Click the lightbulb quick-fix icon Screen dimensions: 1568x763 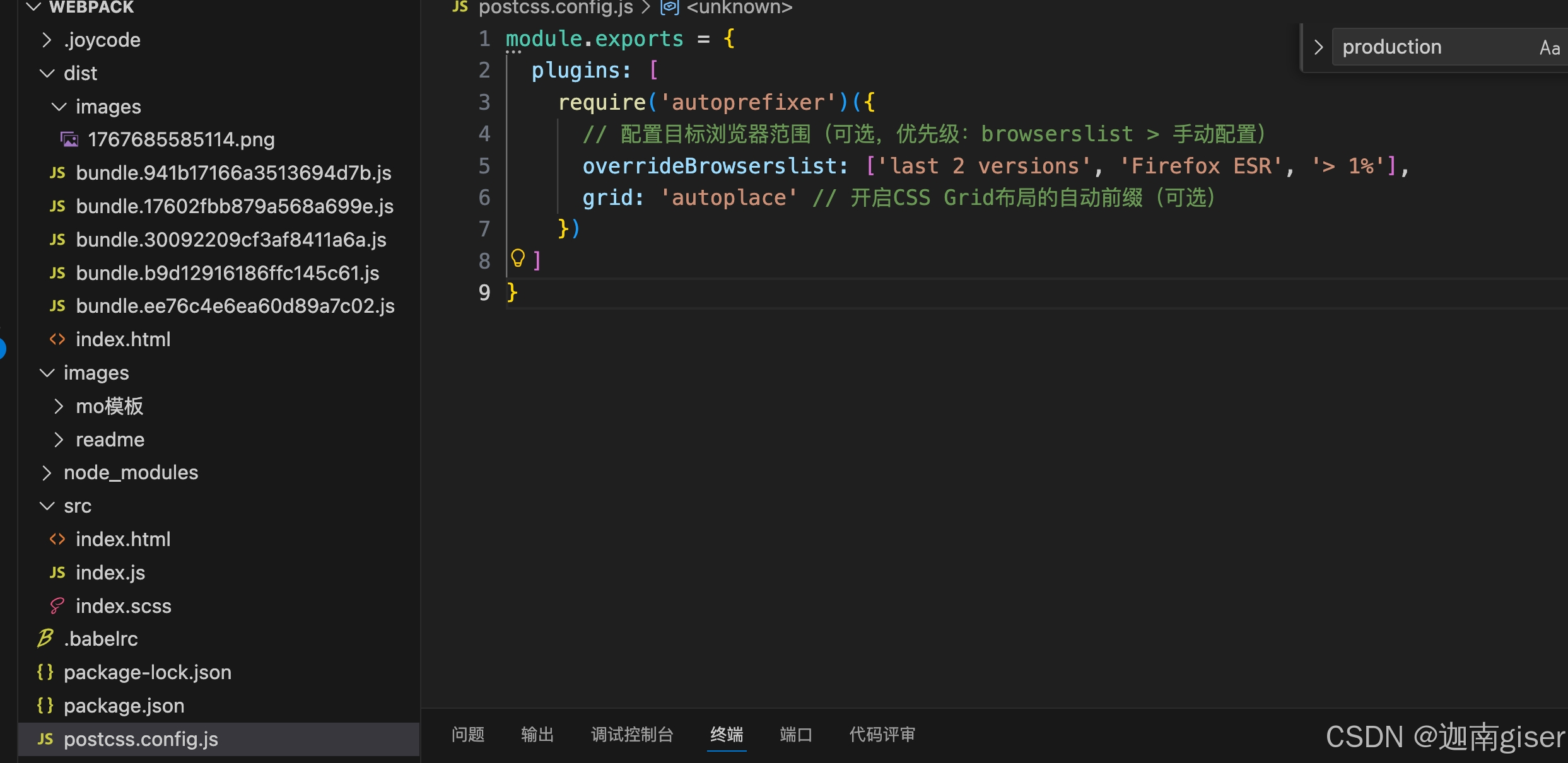518,259
